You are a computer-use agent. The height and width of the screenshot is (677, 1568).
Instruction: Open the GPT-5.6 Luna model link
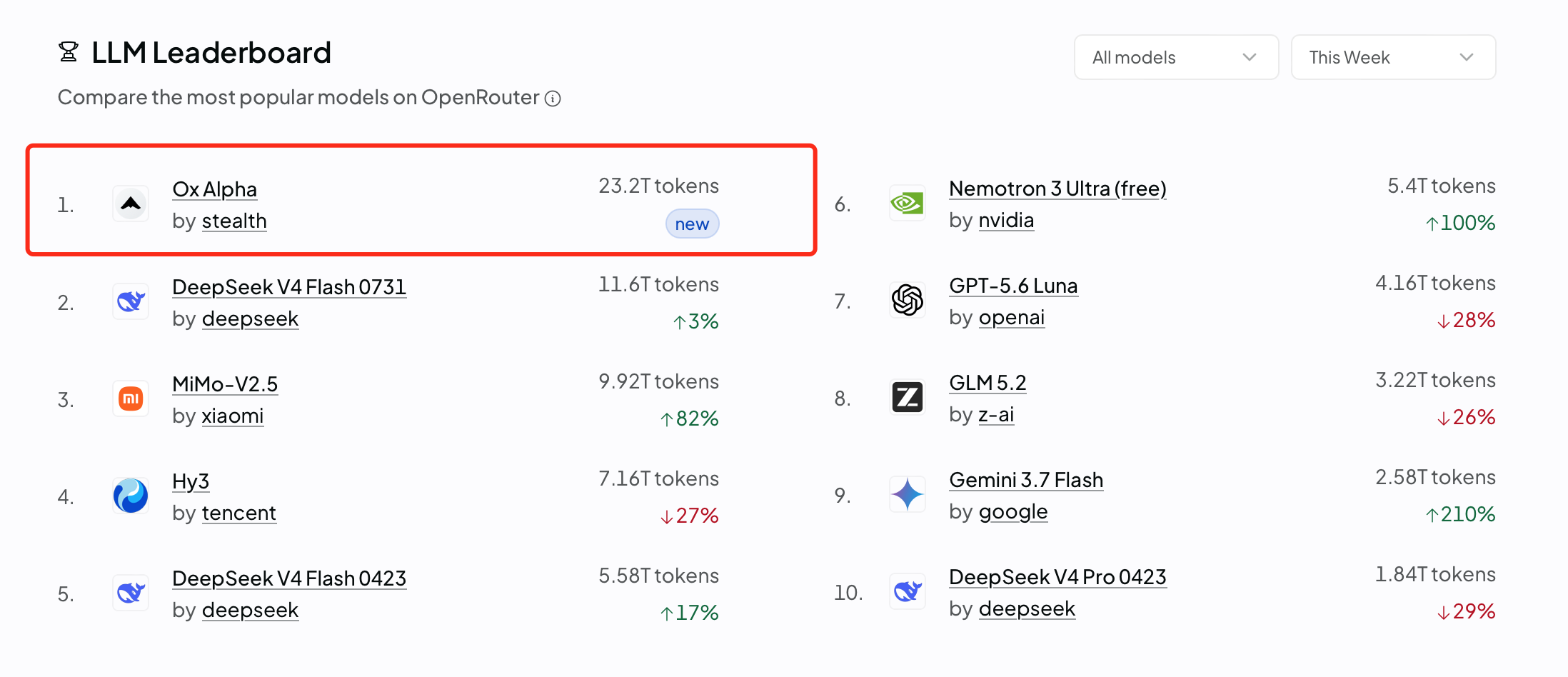1013,286
